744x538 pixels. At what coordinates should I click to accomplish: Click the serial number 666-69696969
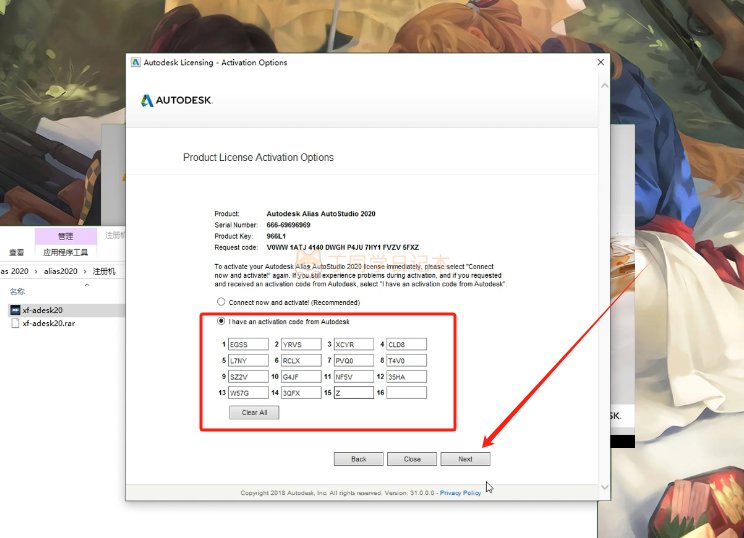[x=288, y=225]
